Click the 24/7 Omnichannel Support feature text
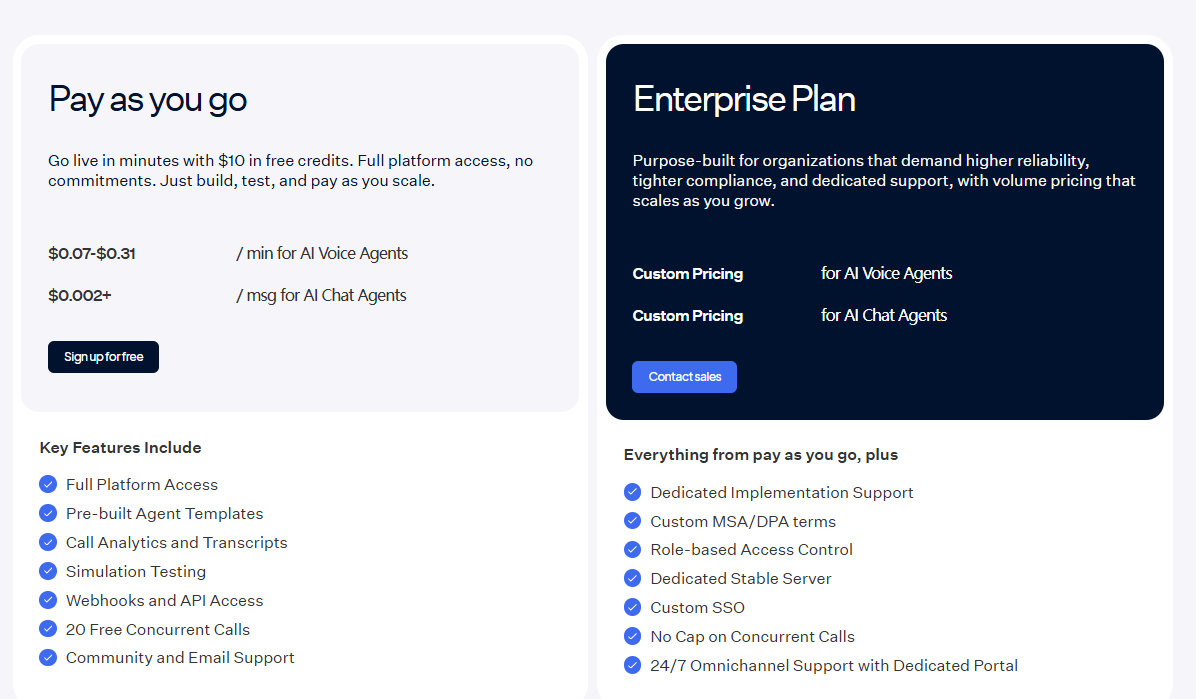 834,665
